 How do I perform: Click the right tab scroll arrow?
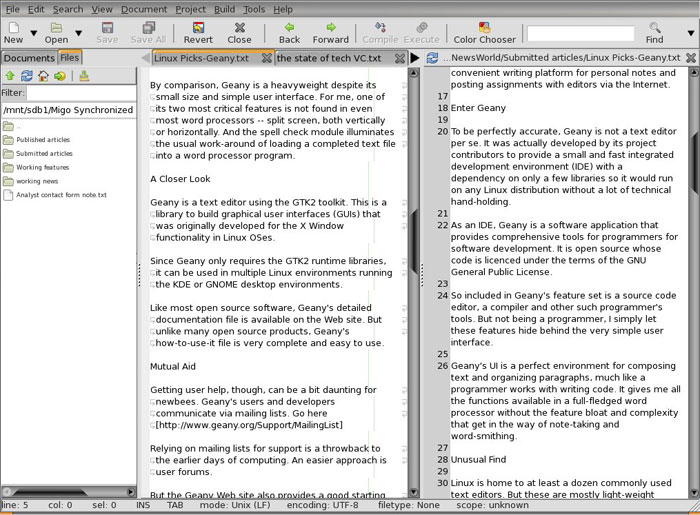[x=415, y=58]
